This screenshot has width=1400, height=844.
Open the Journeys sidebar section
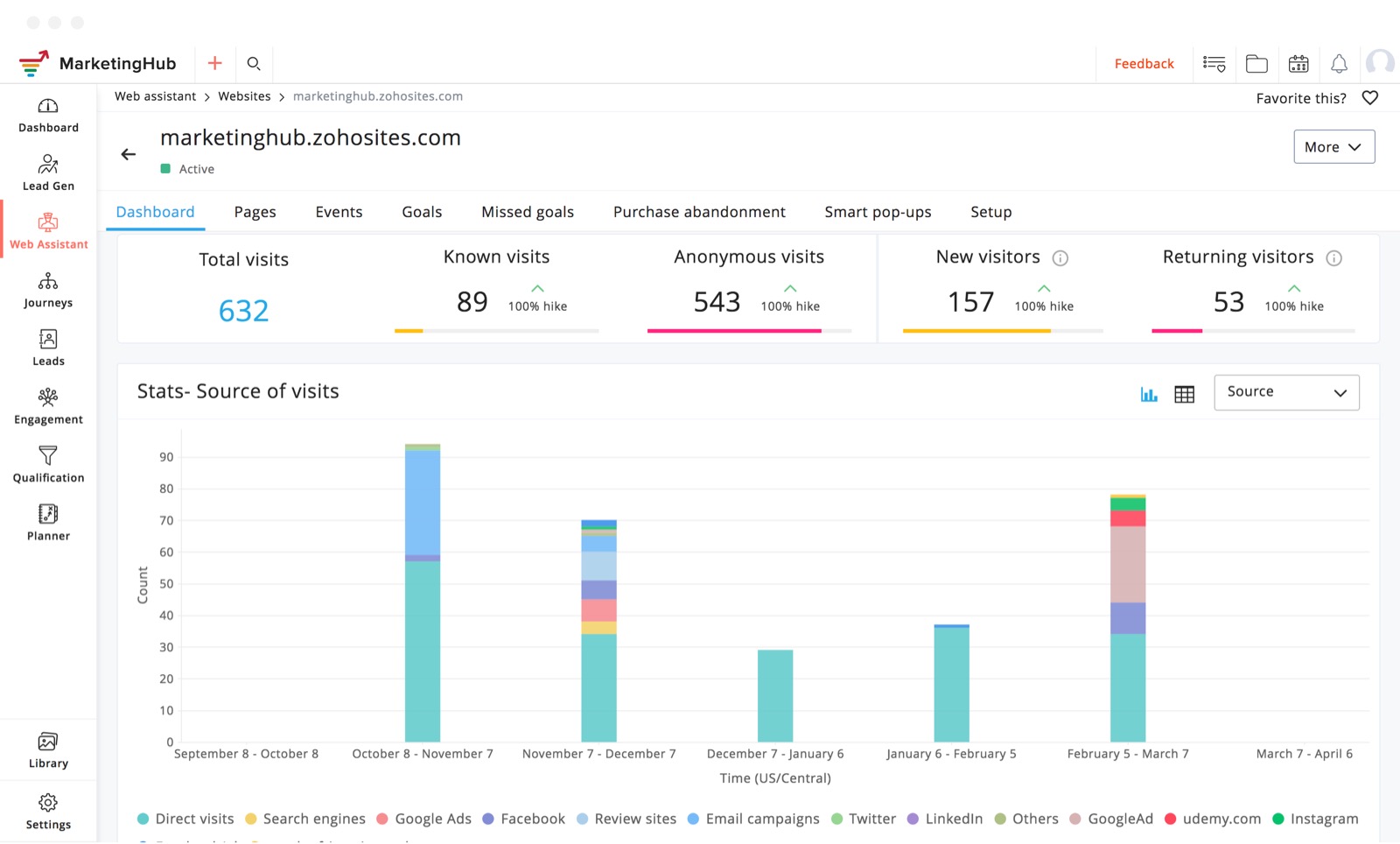[x=48, y=290]
